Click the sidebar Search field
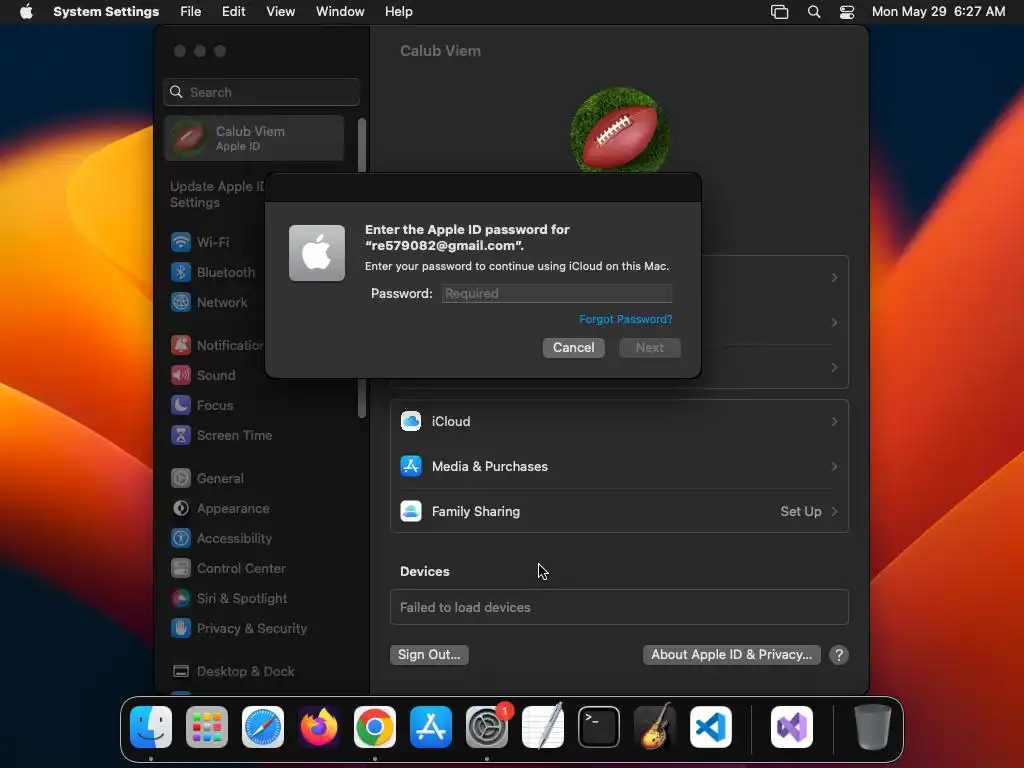The image size is (1024, 768). (x=261, y=93)
